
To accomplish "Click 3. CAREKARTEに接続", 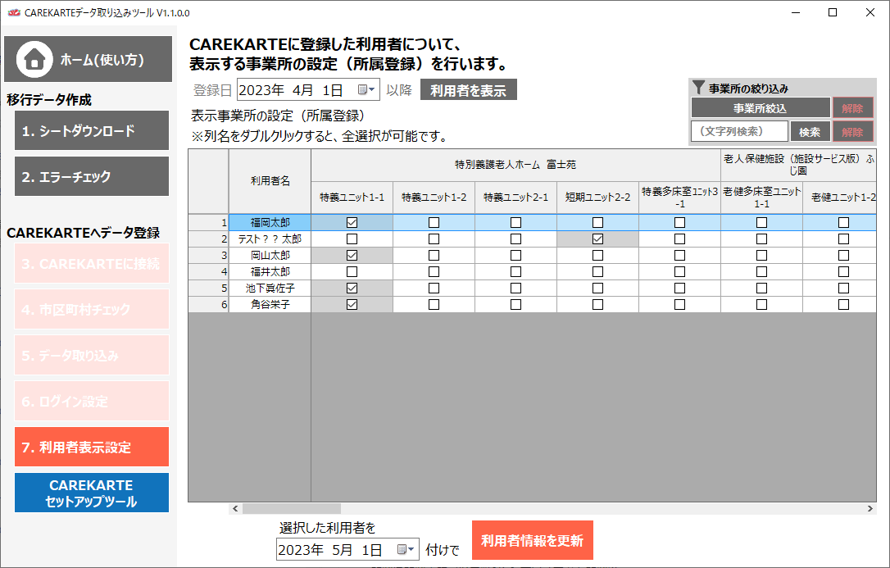I will (92, 263).
